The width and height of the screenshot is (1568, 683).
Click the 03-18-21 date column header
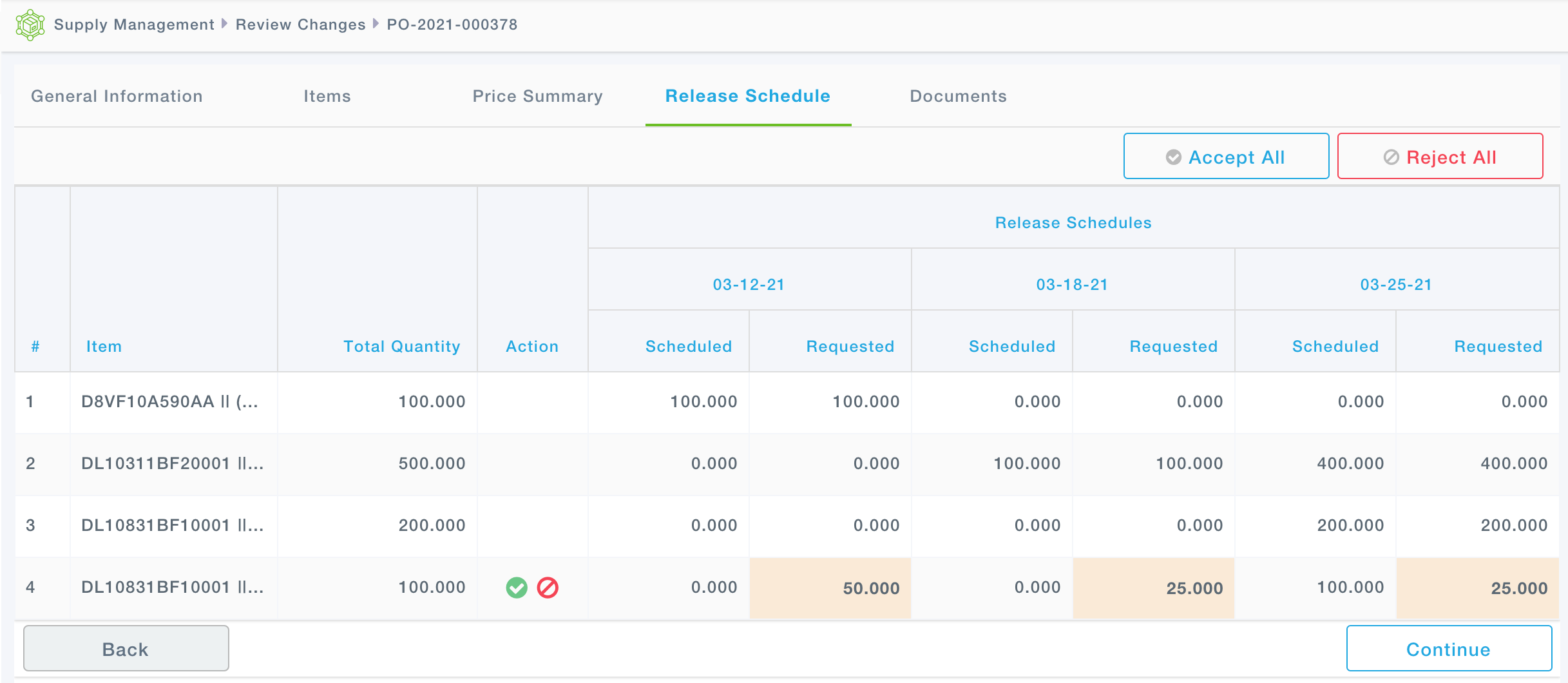(1072, 285)
